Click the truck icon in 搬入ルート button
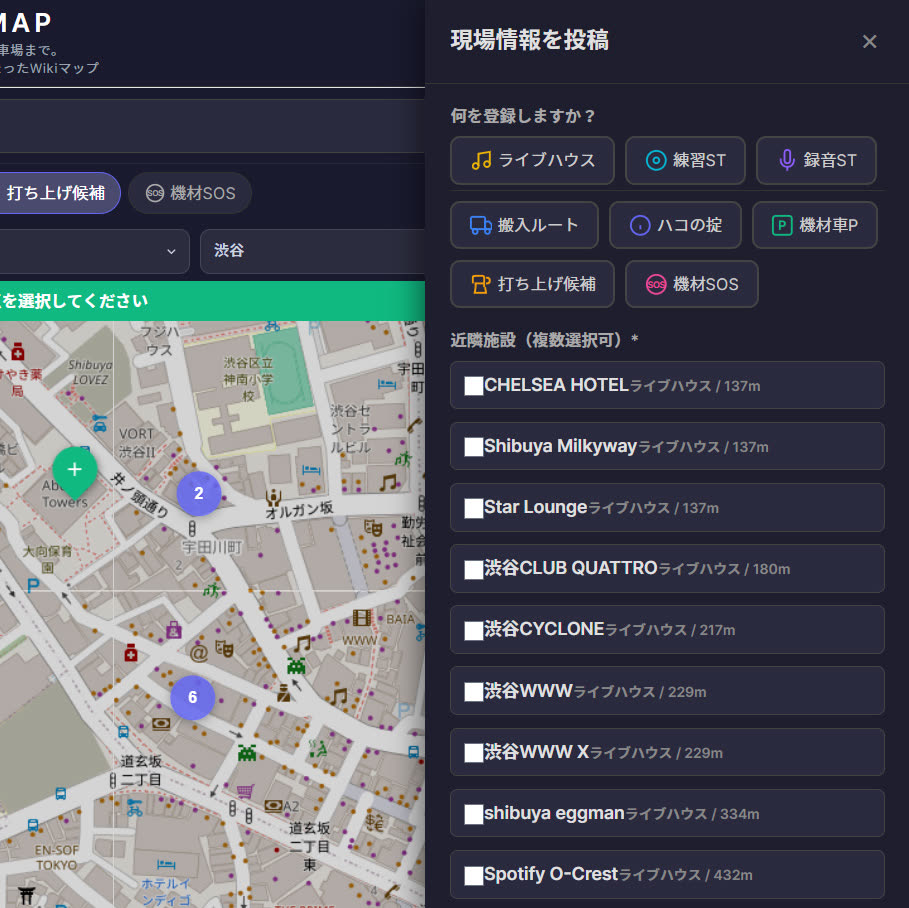Viewport: 909px width, 908px height. coord(481,225)
